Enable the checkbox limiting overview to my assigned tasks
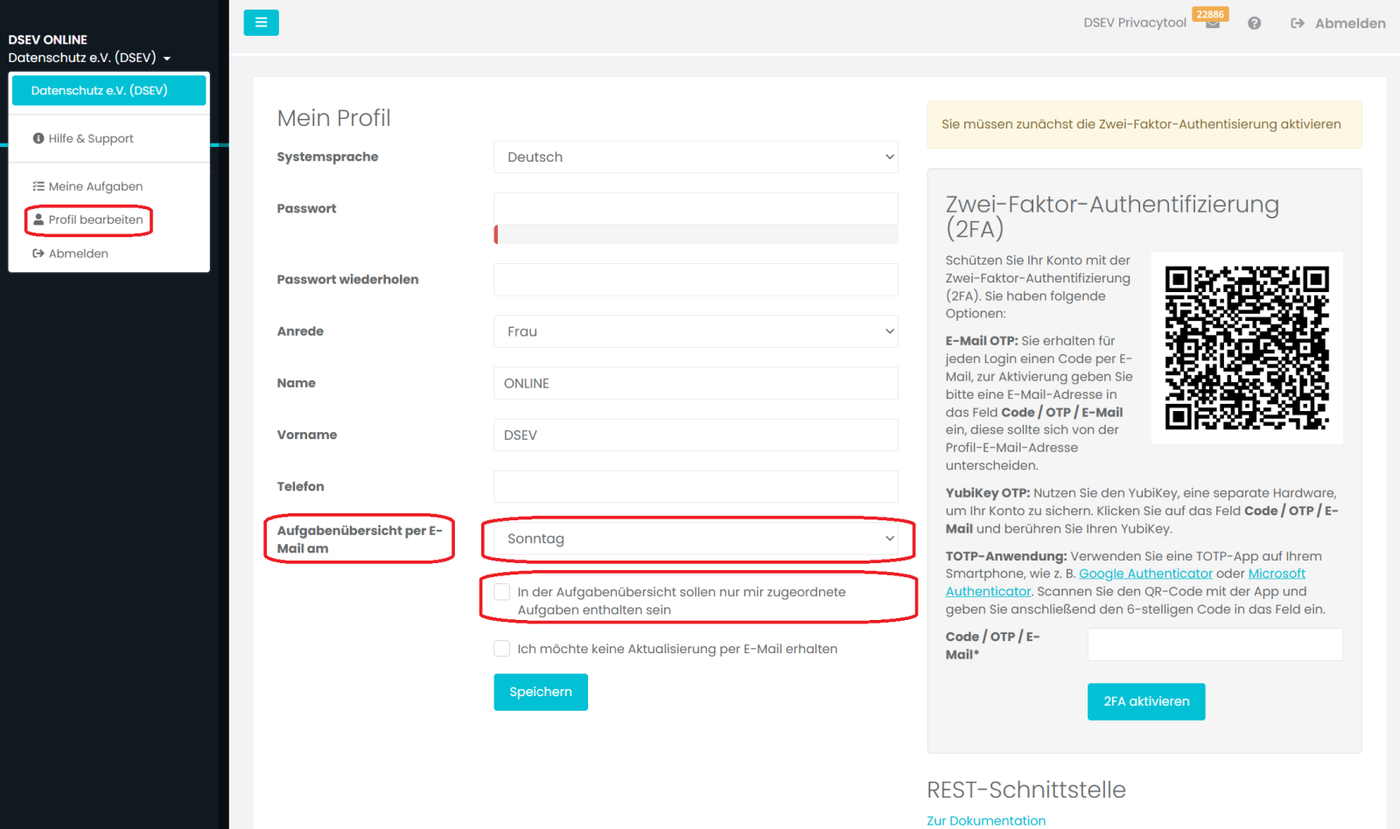This screenshot has width=1400, height=829. coord(502,592)
